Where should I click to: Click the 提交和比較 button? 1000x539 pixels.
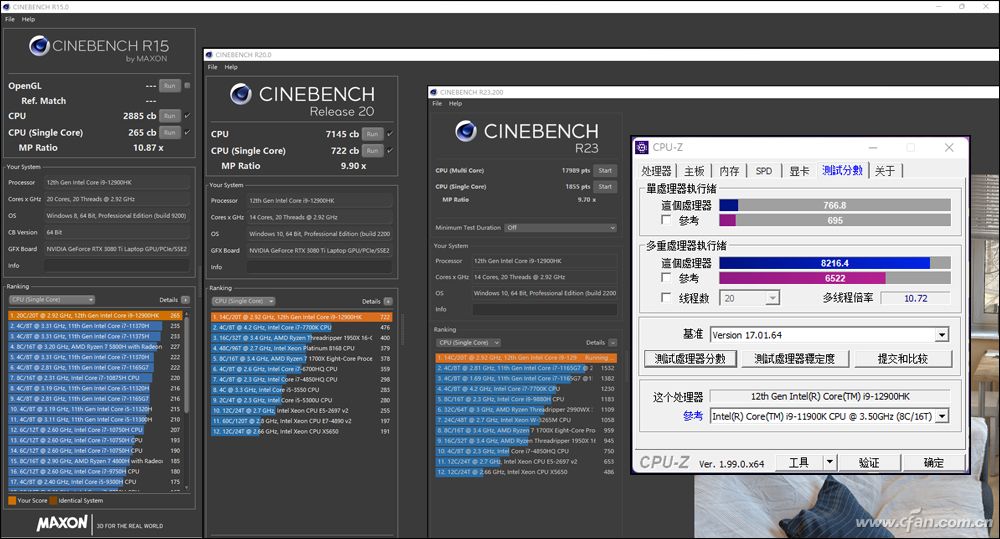click(x=902, y=358)
